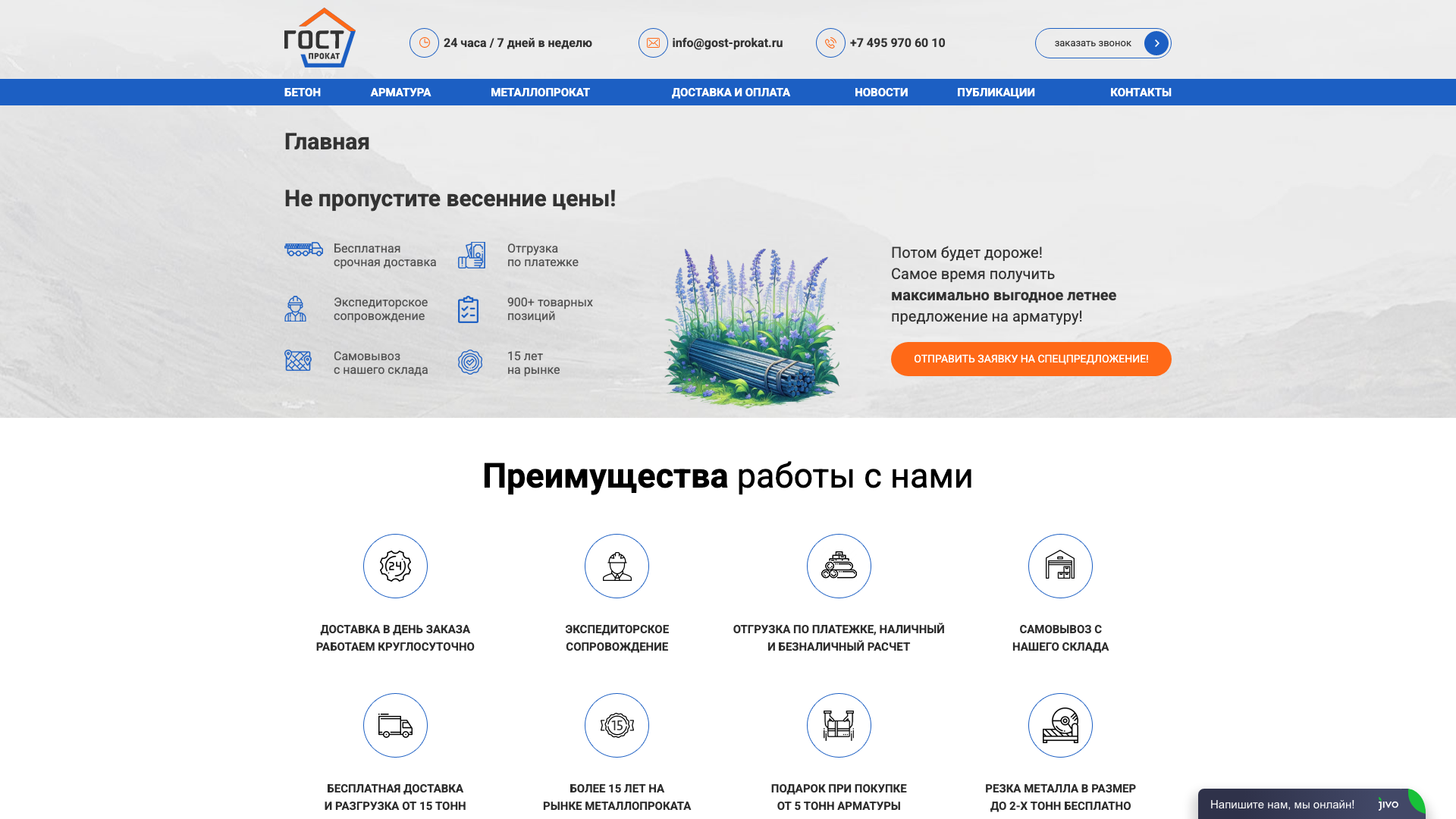The image size is (1456, 819).
Task: Click the gift icon for 5 tons rebar
Action: (x=839, y=725)
